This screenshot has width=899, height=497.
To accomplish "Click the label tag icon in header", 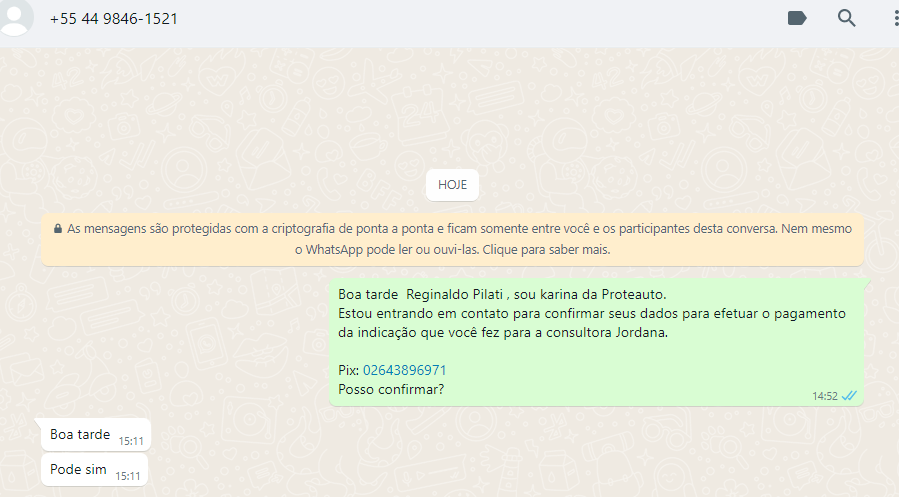I will [x=797, y=18].
